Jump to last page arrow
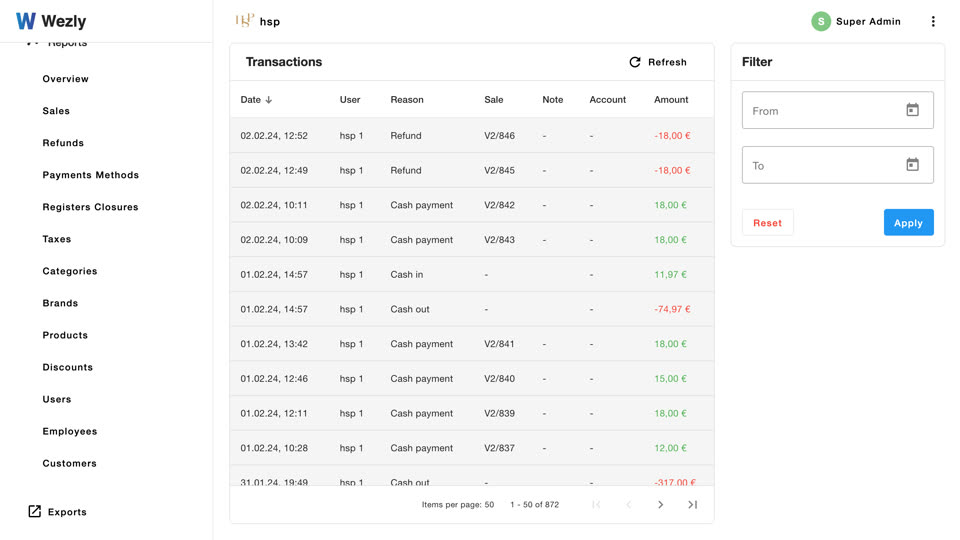Screen dimensions: 960x540 [x=692, y=504]
